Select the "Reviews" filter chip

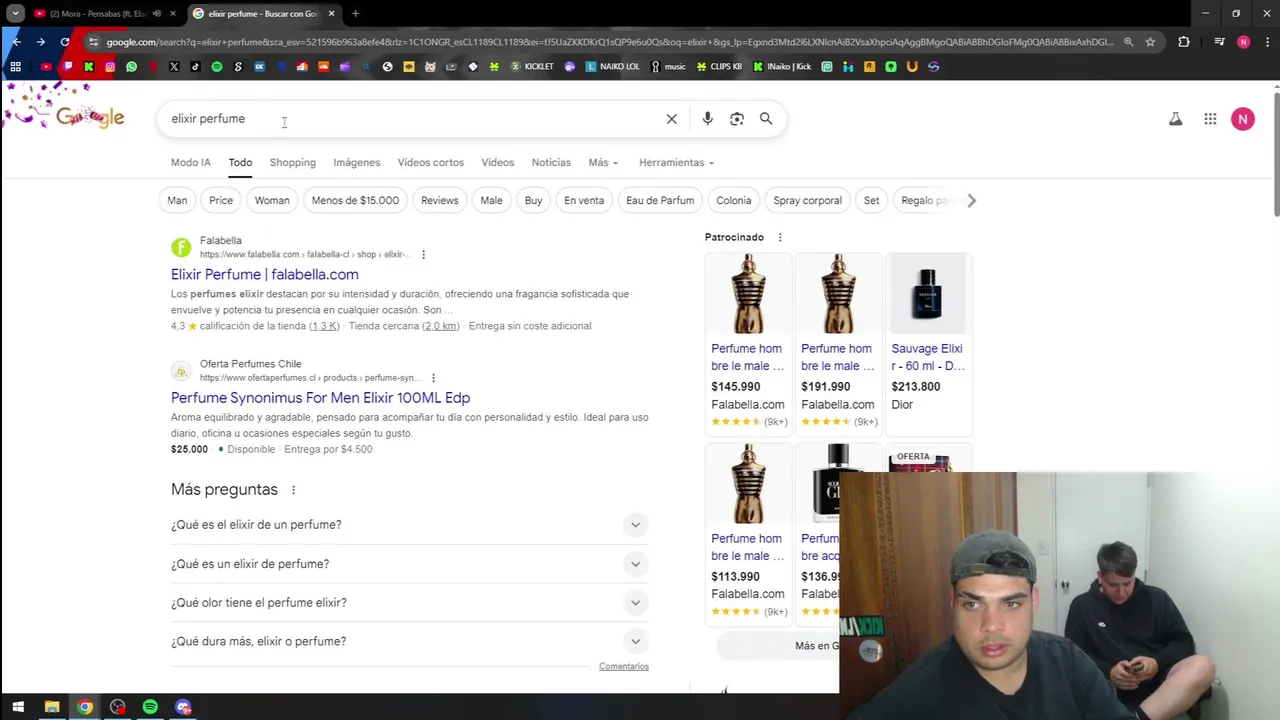tap(440, 200)
